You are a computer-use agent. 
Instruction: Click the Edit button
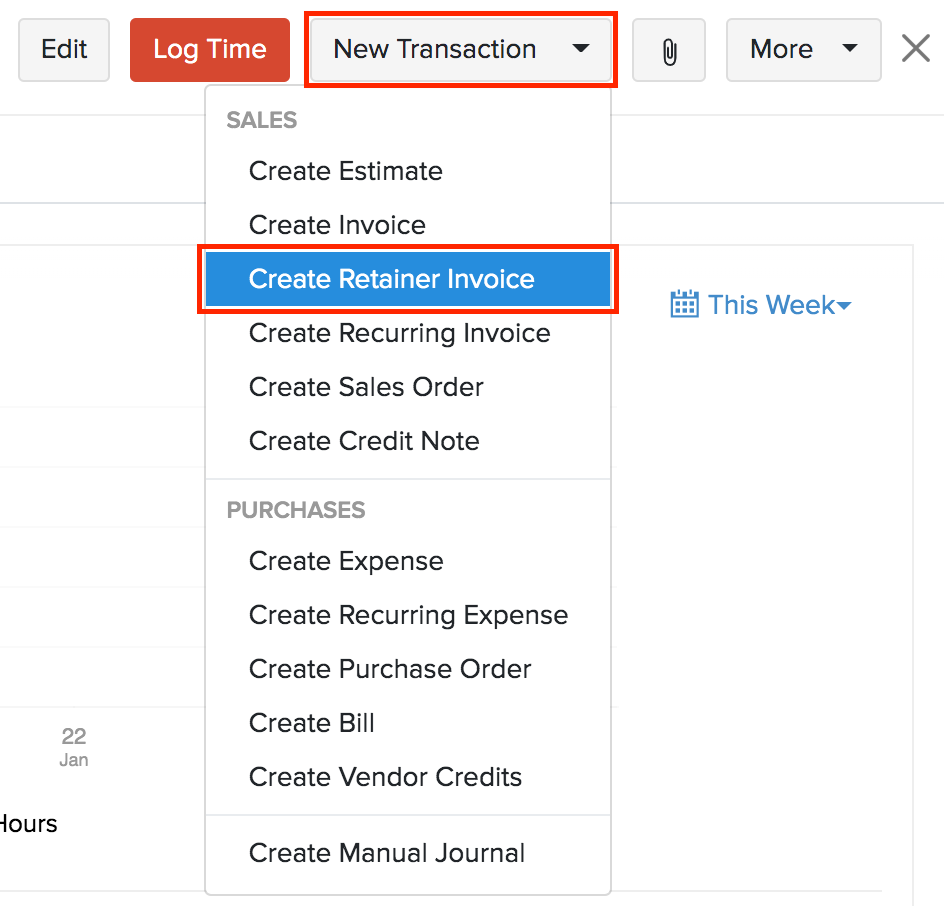(x=63, y=49)
